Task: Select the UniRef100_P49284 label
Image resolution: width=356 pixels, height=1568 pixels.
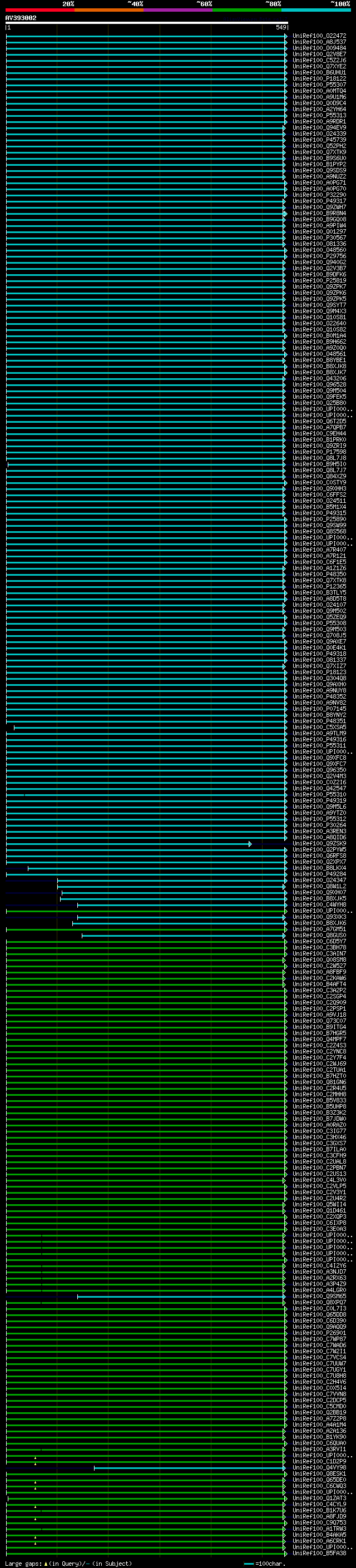Action: click(319, 874)
